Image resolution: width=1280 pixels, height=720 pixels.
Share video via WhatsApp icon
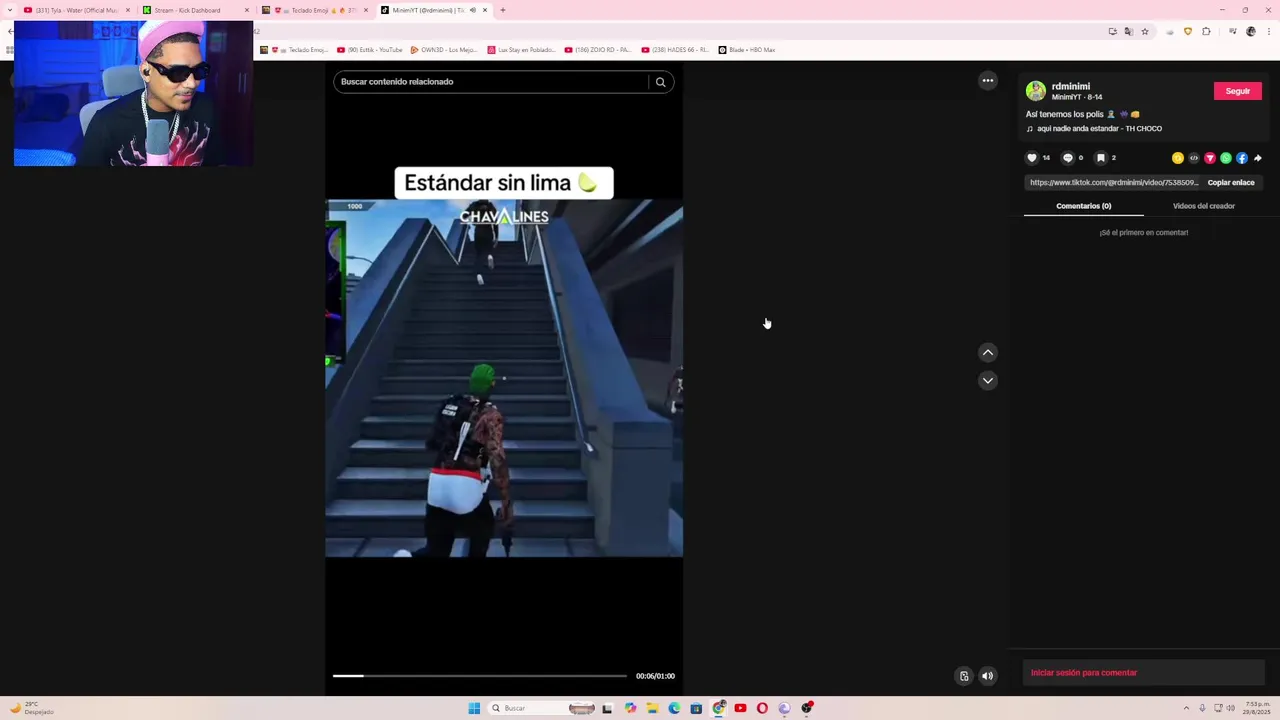pyautogui.click(x=1226, y=158)
